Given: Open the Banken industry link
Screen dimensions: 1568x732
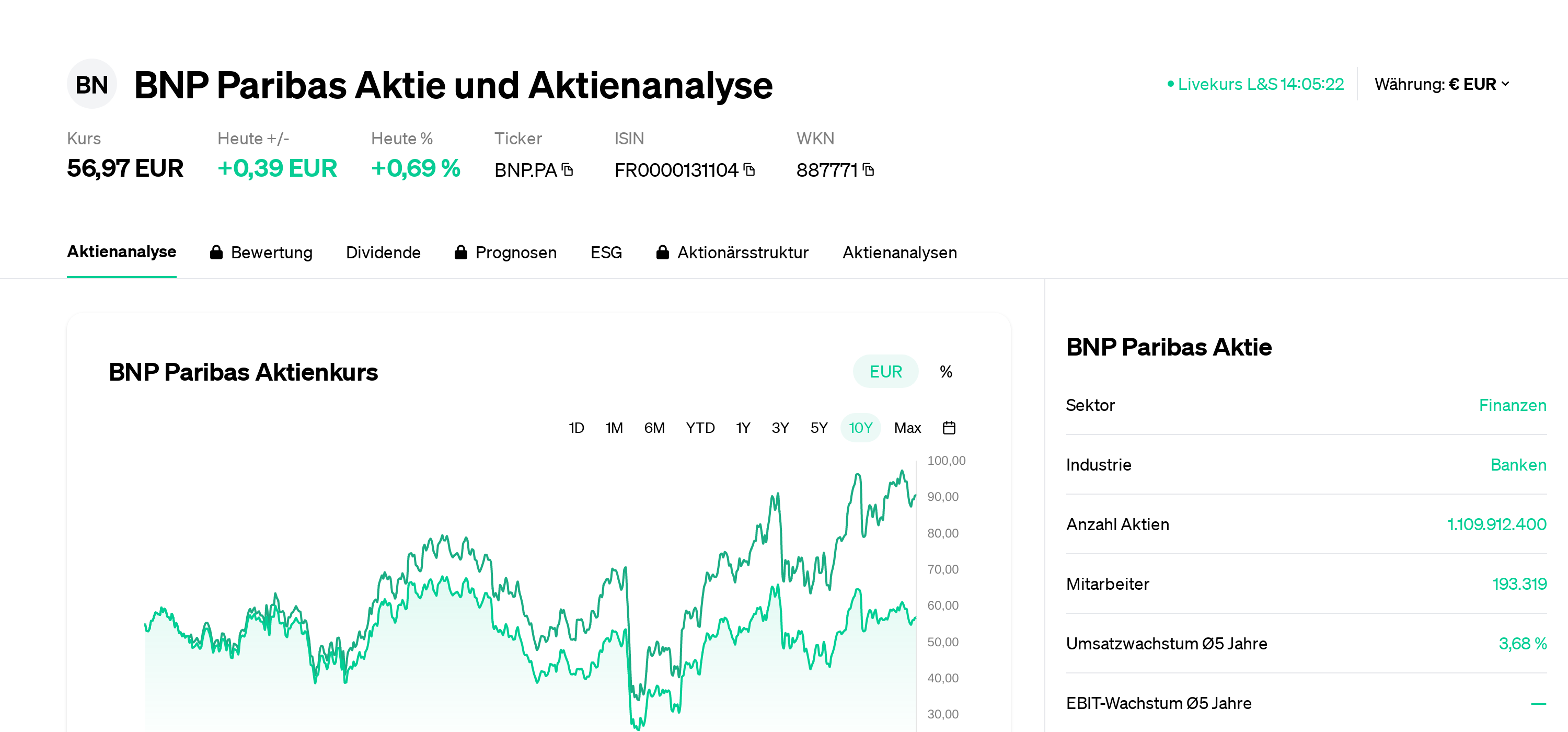Looking at the screenshot, I should pyautogui.click(x=1518, y=465).
